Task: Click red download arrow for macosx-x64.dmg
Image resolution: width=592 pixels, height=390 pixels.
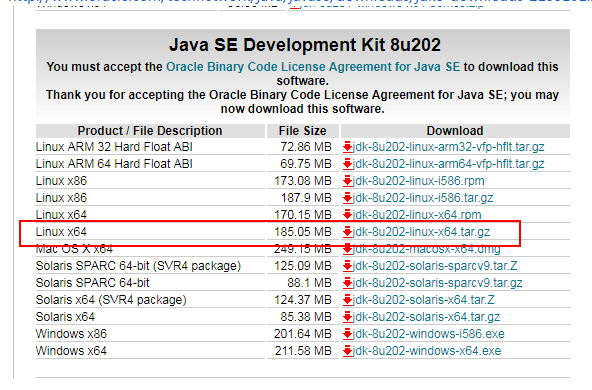Action: tap(347, 249)
